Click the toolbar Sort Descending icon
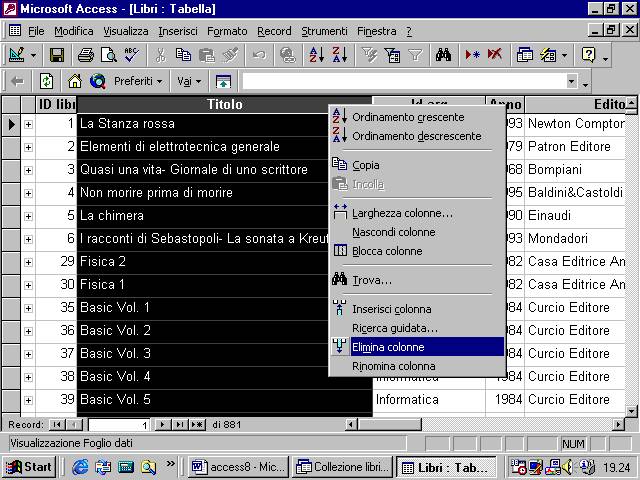This screenshot has width=640, height=480. [340, 55]
